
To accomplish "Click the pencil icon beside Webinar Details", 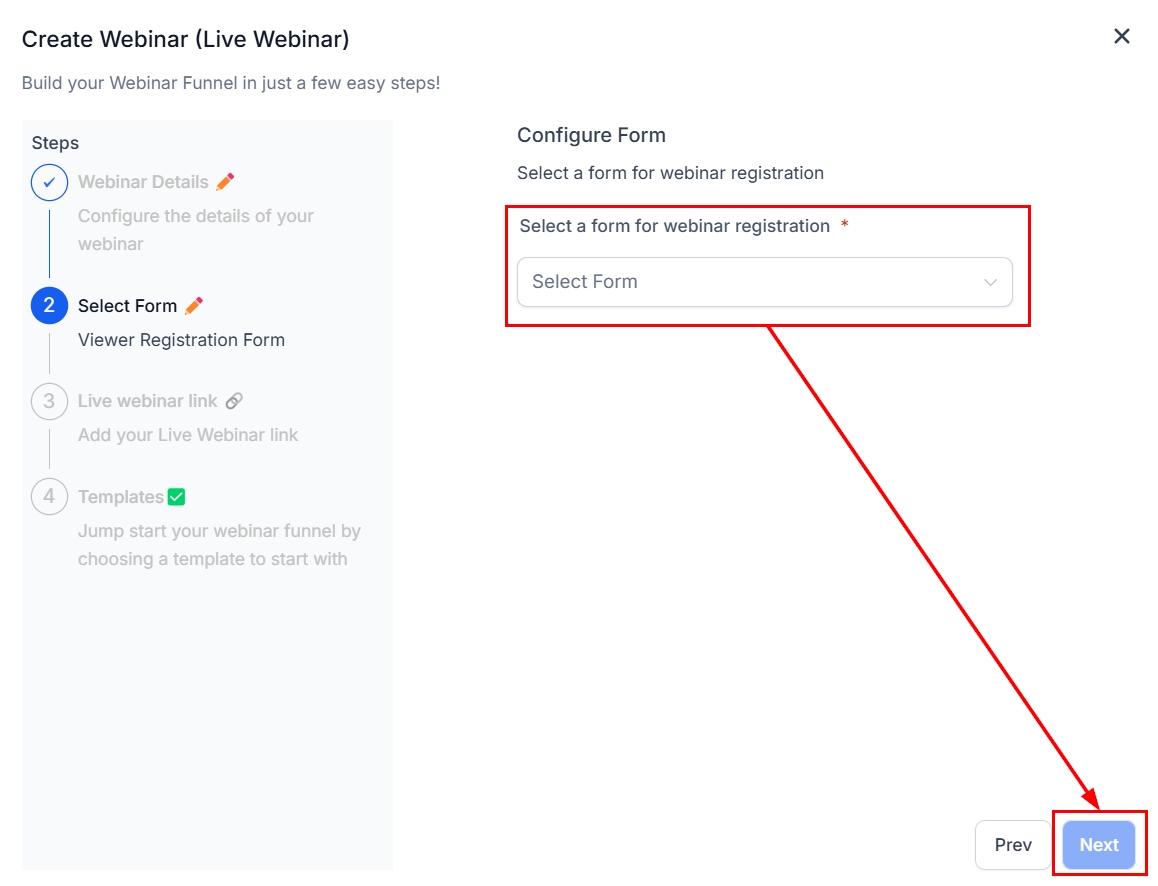I will click(x=225, y=181).
